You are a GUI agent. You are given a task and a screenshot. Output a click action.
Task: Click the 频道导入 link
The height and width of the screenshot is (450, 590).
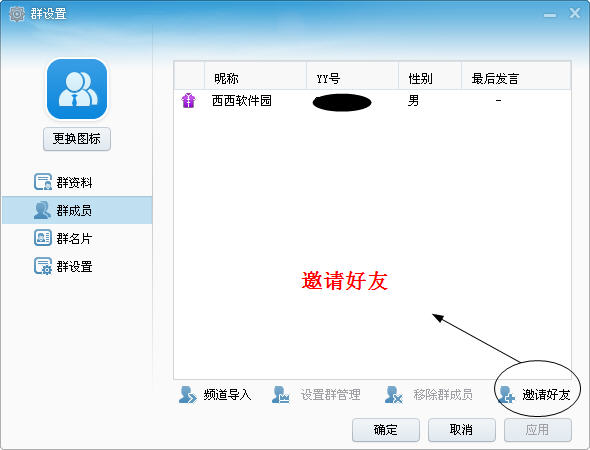(x=227, y=395)
